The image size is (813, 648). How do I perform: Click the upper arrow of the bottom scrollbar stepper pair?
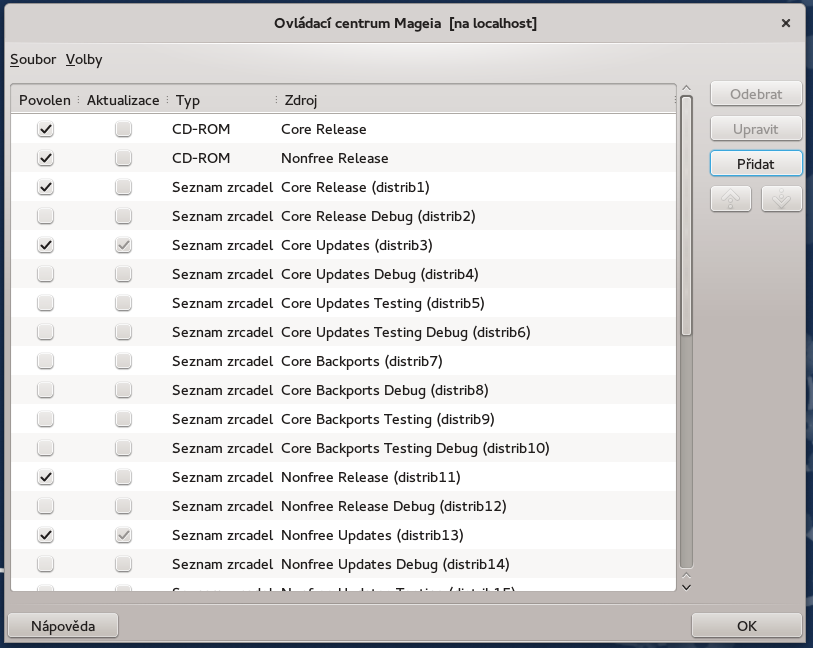click(686, 576)
